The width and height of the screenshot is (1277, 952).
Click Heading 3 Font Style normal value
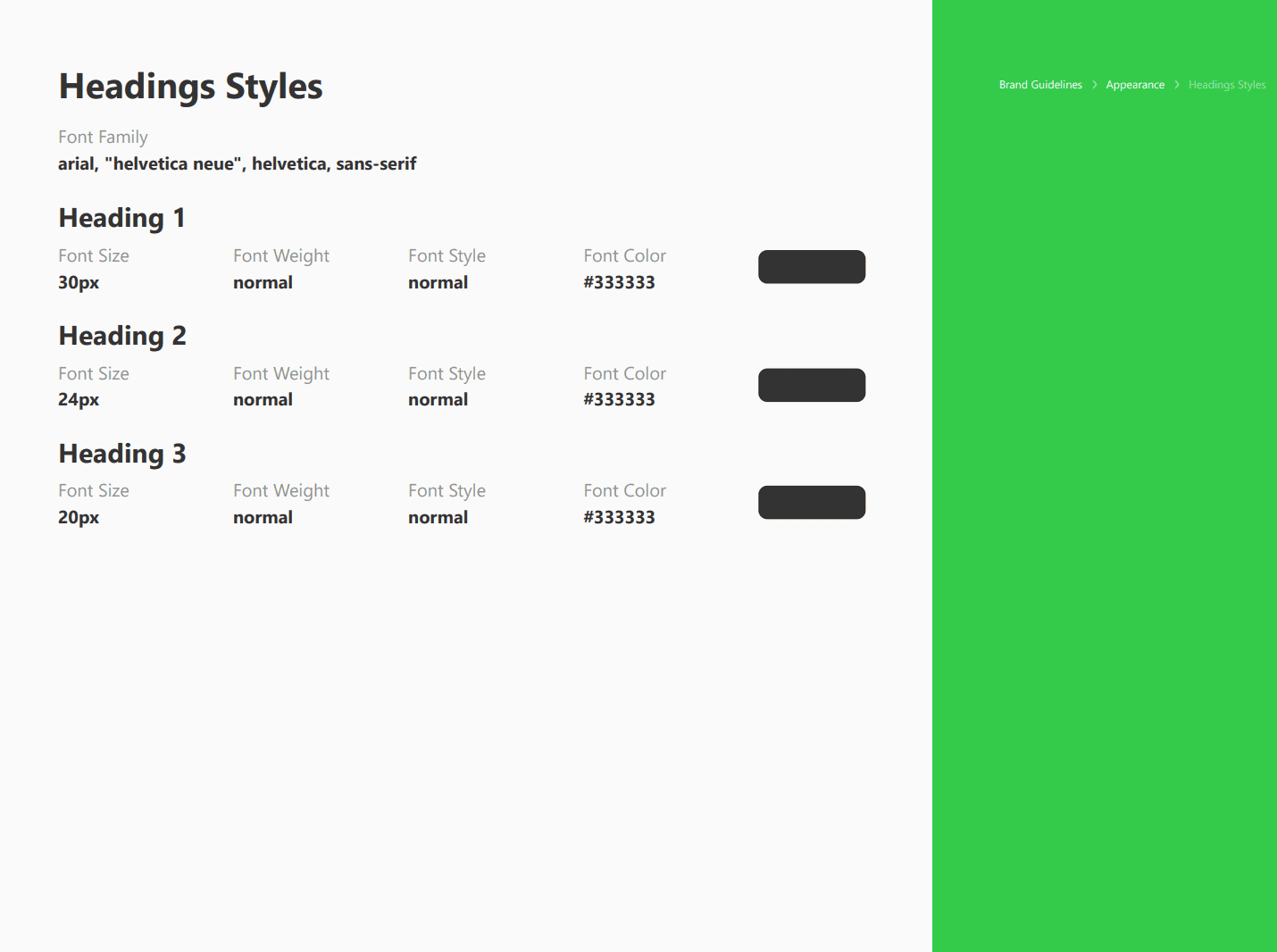(x=438, y=517)
